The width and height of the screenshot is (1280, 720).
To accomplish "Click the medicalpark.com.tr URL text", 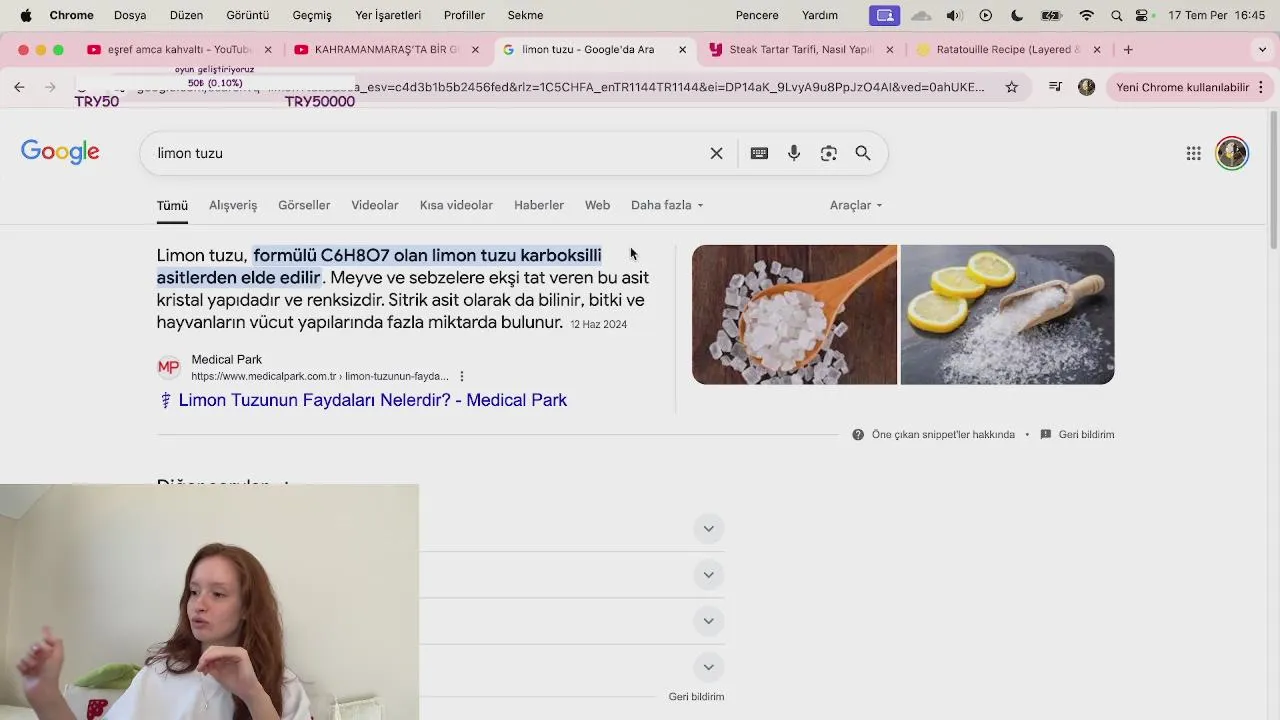I will click(320, 376).
